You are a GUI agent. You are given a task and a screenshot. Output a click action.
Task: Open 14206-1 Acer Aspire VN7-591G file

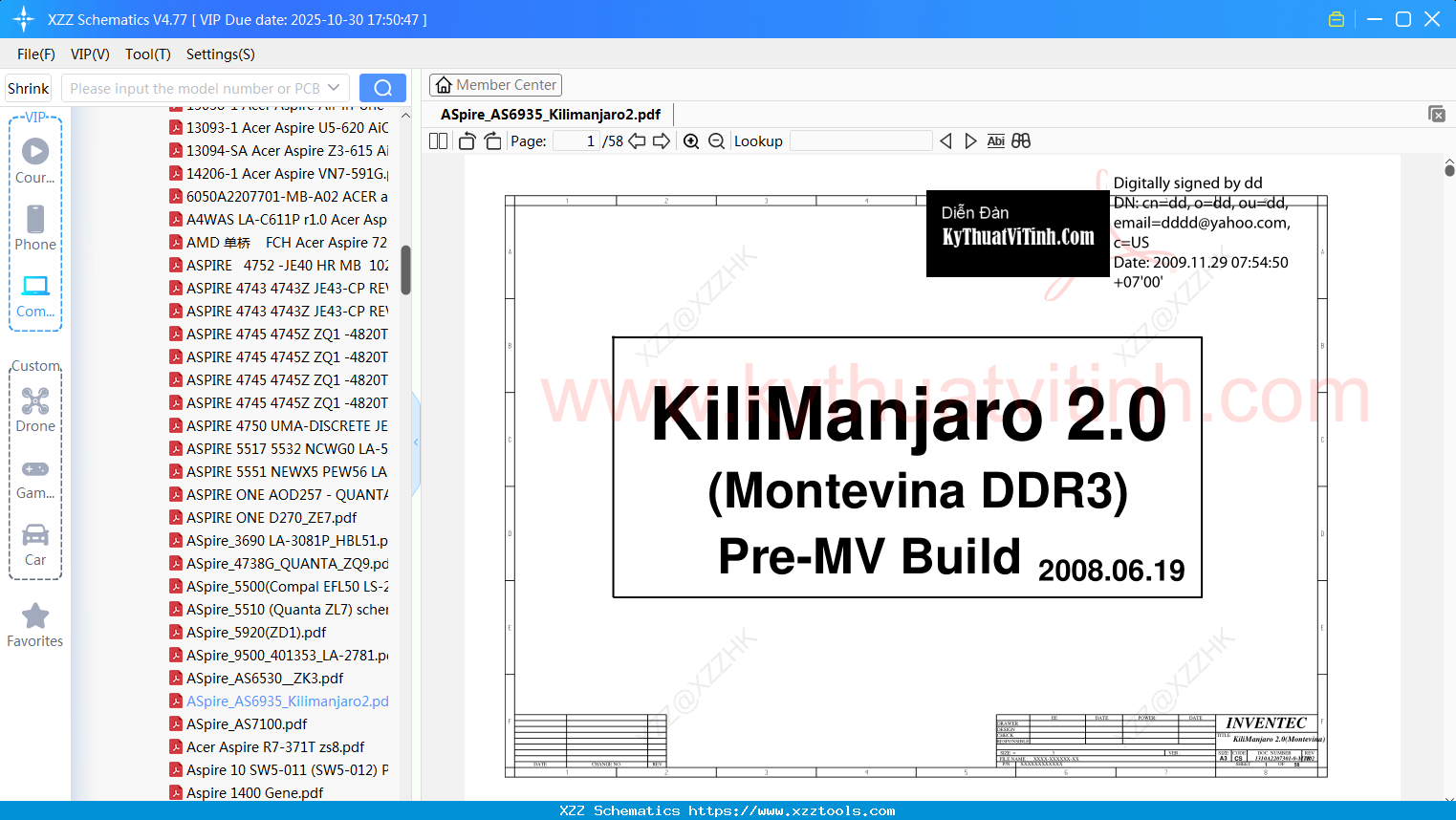point(279,173)
